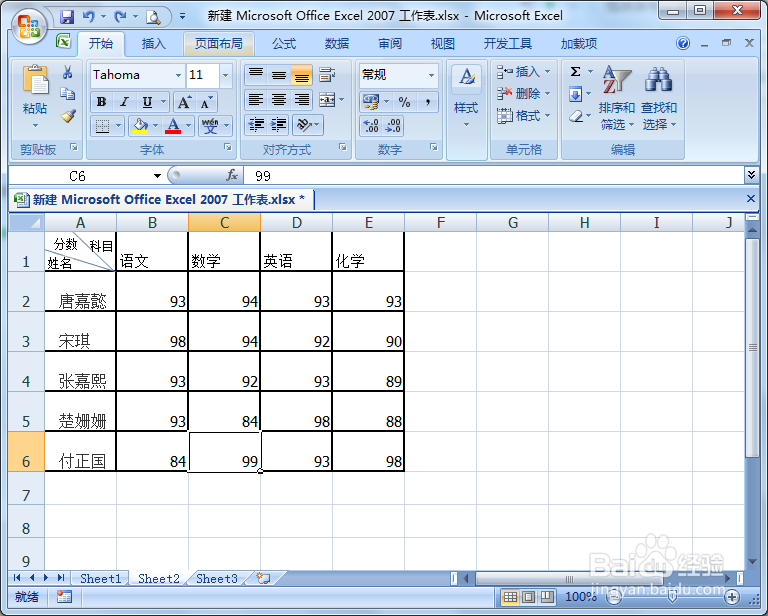This screenshot has height=616, width=768.
Task: Increase indent in alignment group
Action: (279, 125)
